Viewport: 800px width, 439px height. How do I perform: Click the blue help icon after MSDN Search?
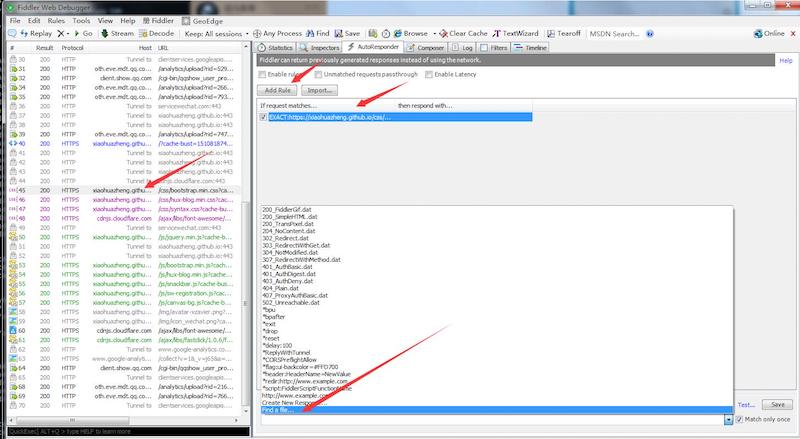pos(649,34)
